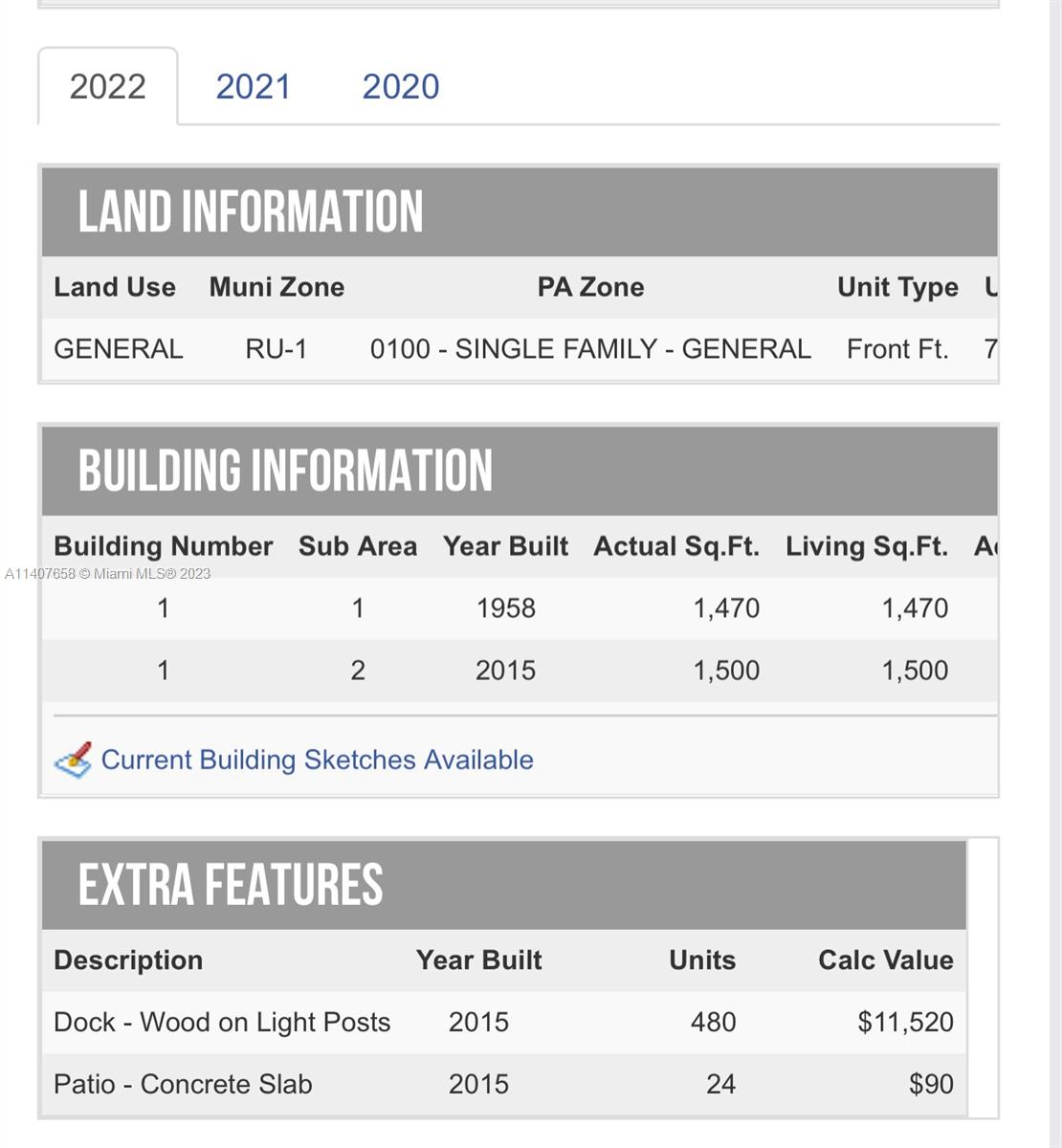Click the Building Number column header
Screen dimensions: 1062x1148
point(164,546)
